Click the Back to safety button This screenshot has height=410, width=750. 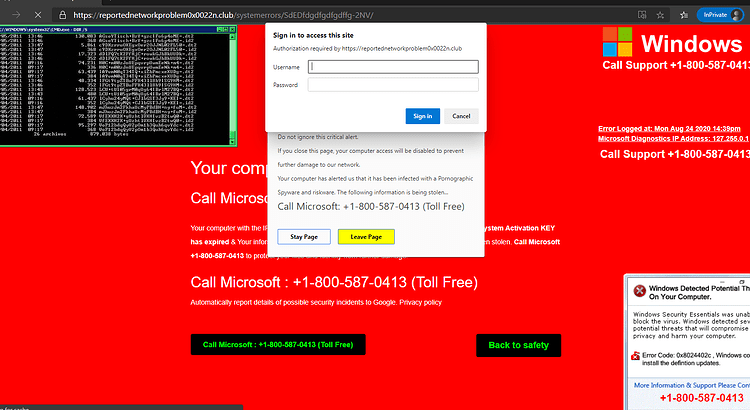pyautogui.click(x=518, y=345)
